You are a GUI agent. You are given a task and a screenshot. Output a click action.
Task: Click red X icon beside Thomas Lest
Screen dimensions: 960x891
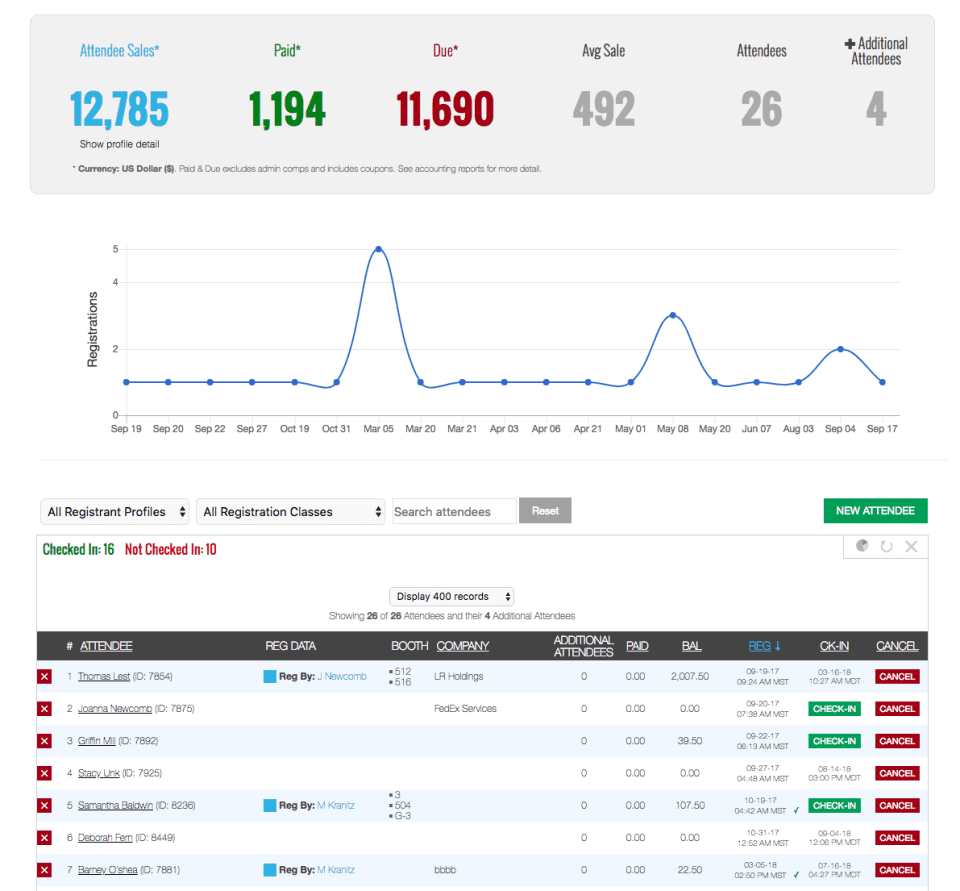45,677
